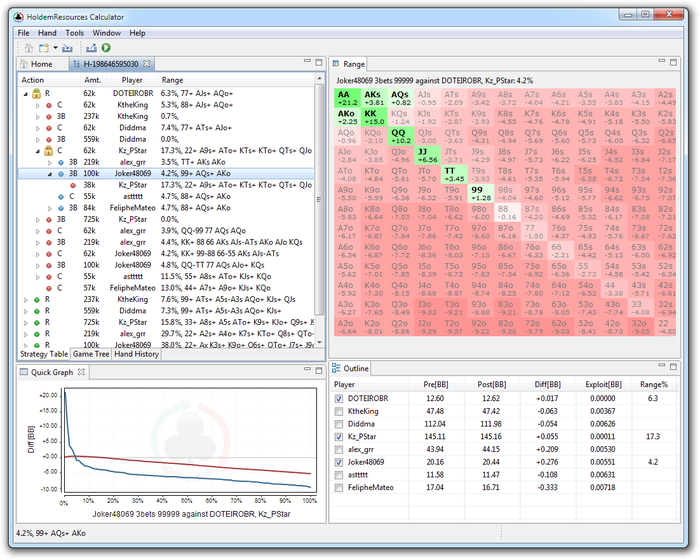Switch to the Game Tree tab
The height and width of the screenshot is (560, 700).
coord(91,354)
